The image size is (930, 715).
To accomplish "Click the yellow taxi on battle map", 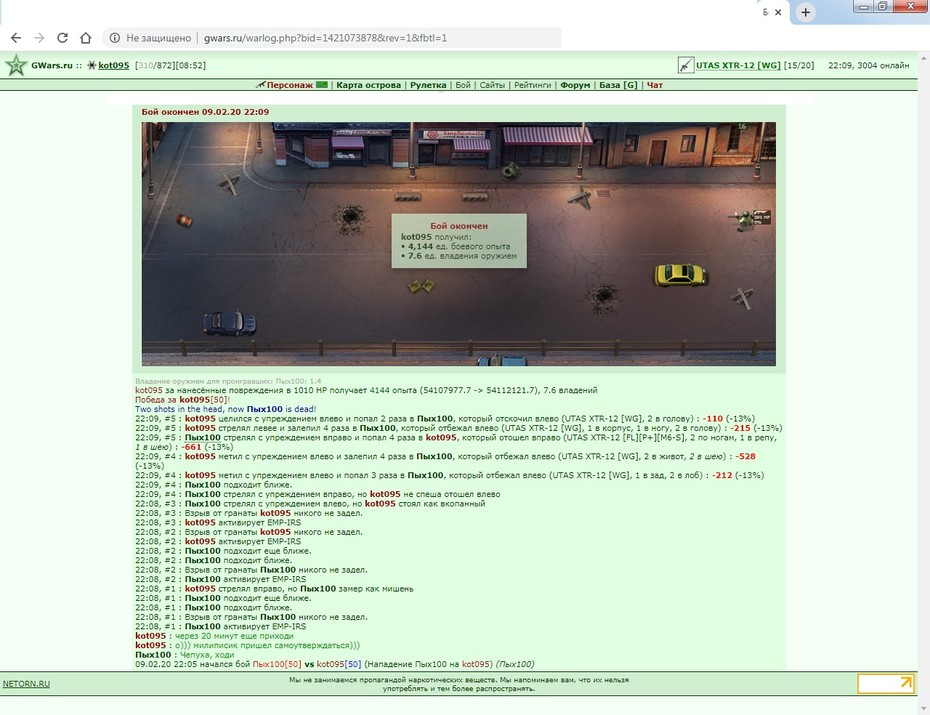I will pos(680,274).
